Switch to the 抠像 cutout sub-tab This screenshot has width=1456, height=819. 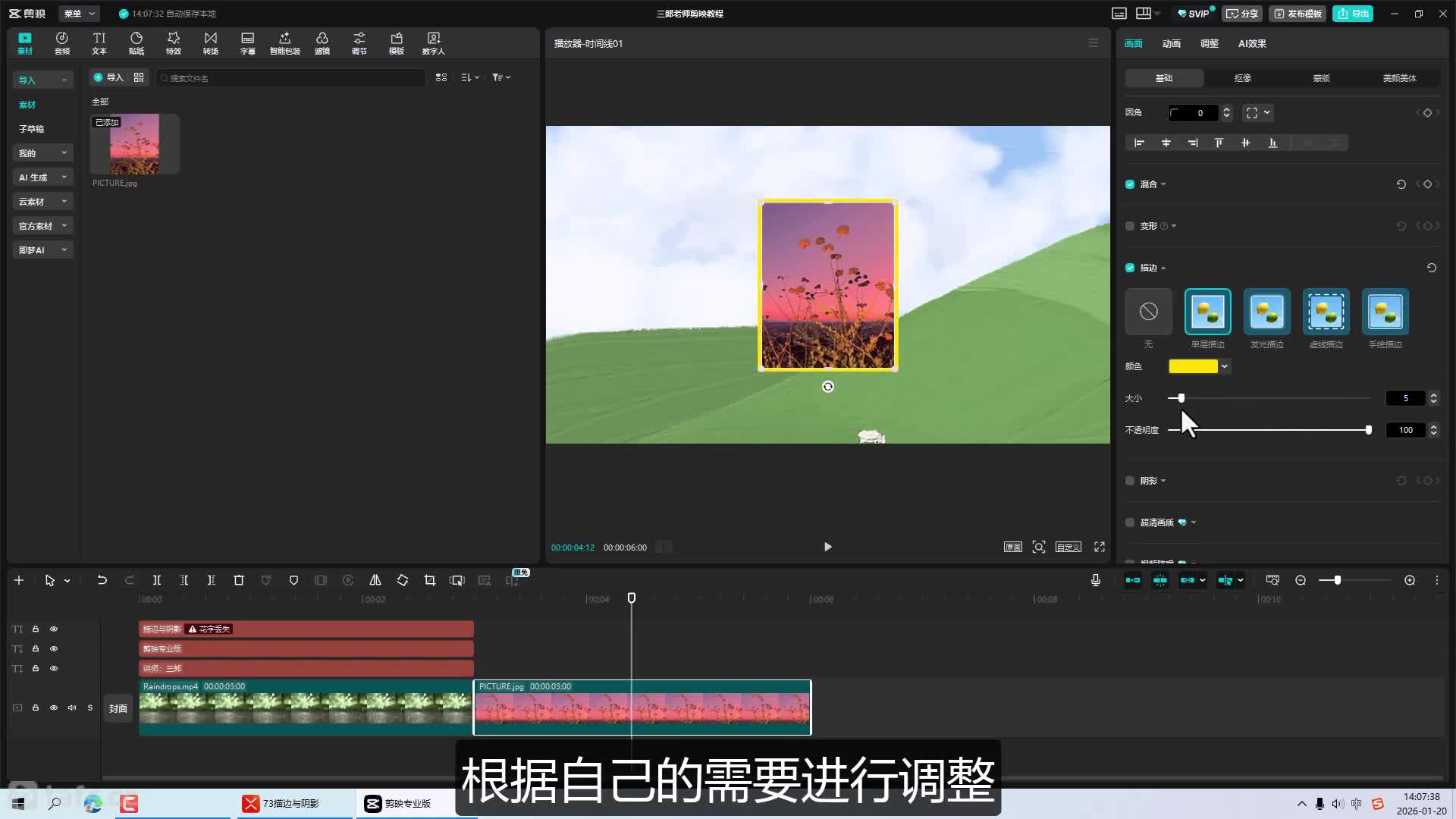pyautogui.click(x=1242, y=78)
